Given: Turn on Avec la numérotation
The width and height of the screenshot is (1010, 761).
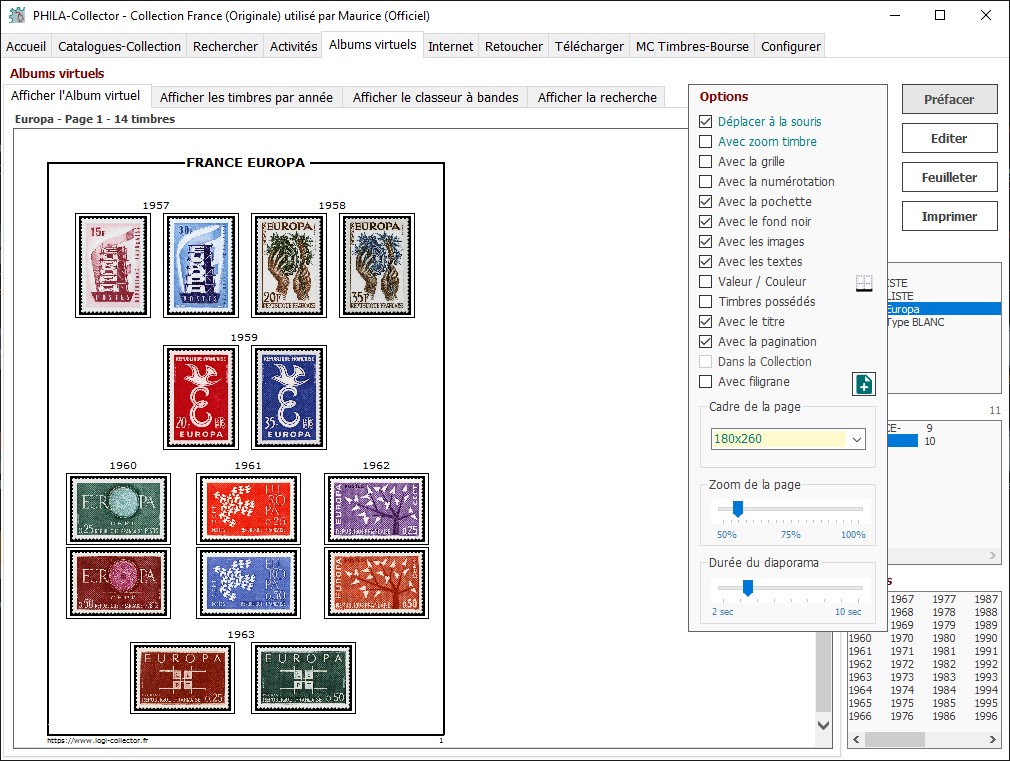Looking at the screenshot, I should pos(706,182).
